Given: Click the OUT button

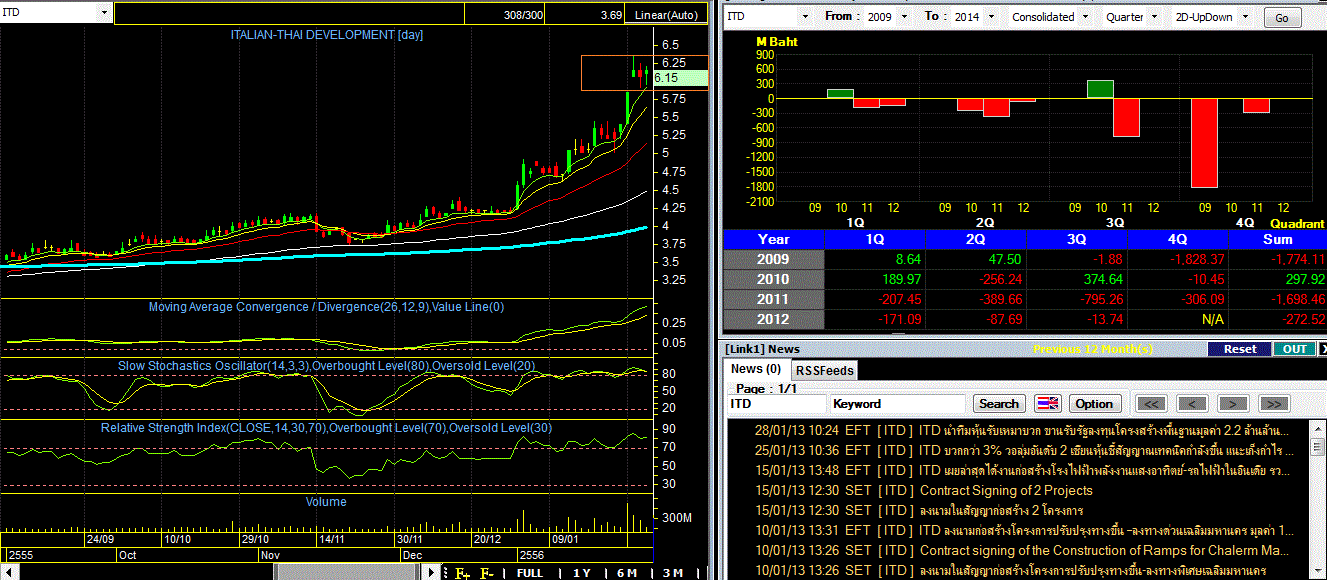Looking at the screenshot, I should 1294,349.
